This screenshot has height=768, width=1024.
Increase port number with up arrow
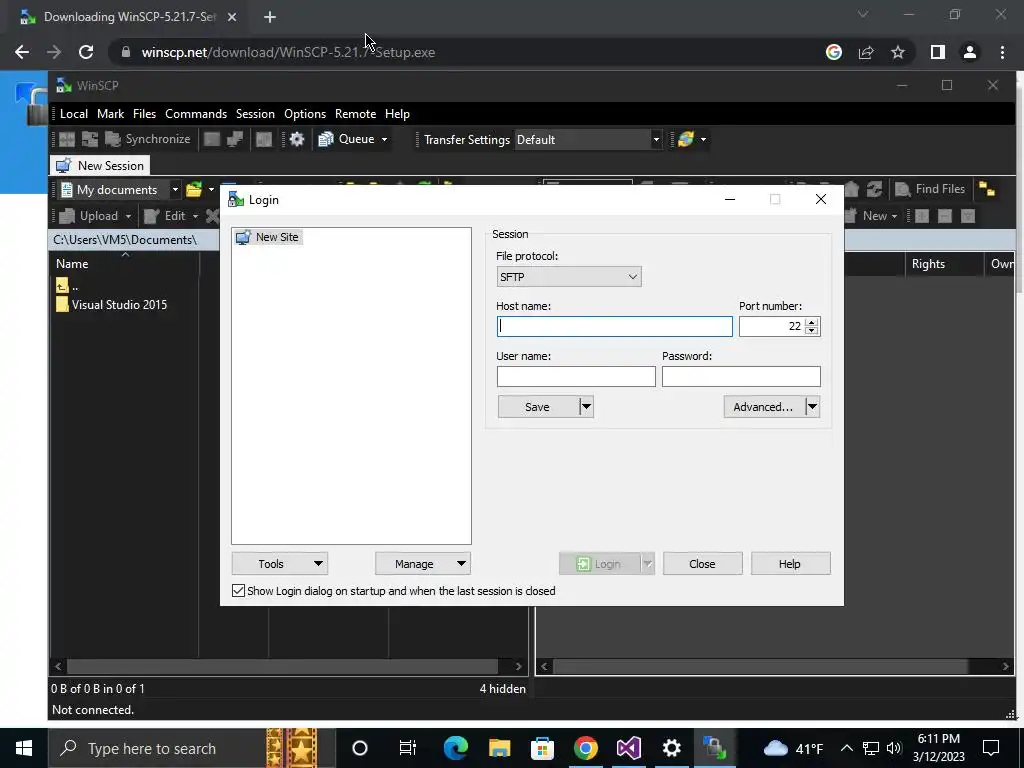click(x=812, y=322)
